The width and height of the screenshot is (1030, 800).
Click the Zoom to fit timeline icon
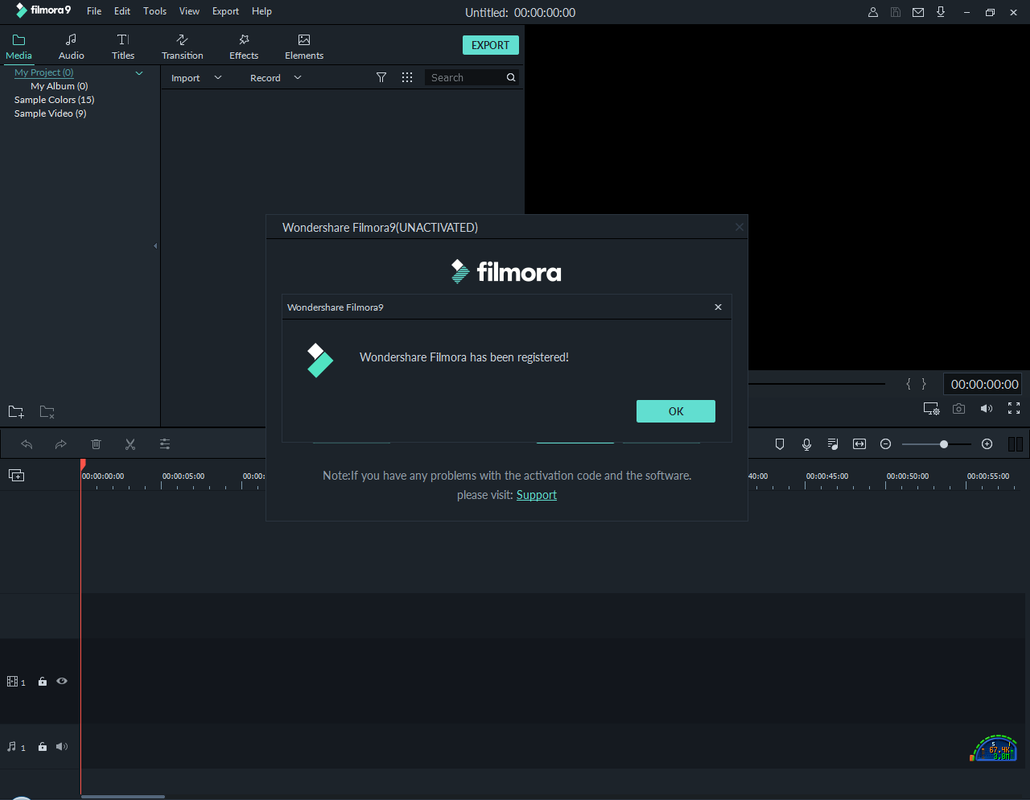point(859,444)
